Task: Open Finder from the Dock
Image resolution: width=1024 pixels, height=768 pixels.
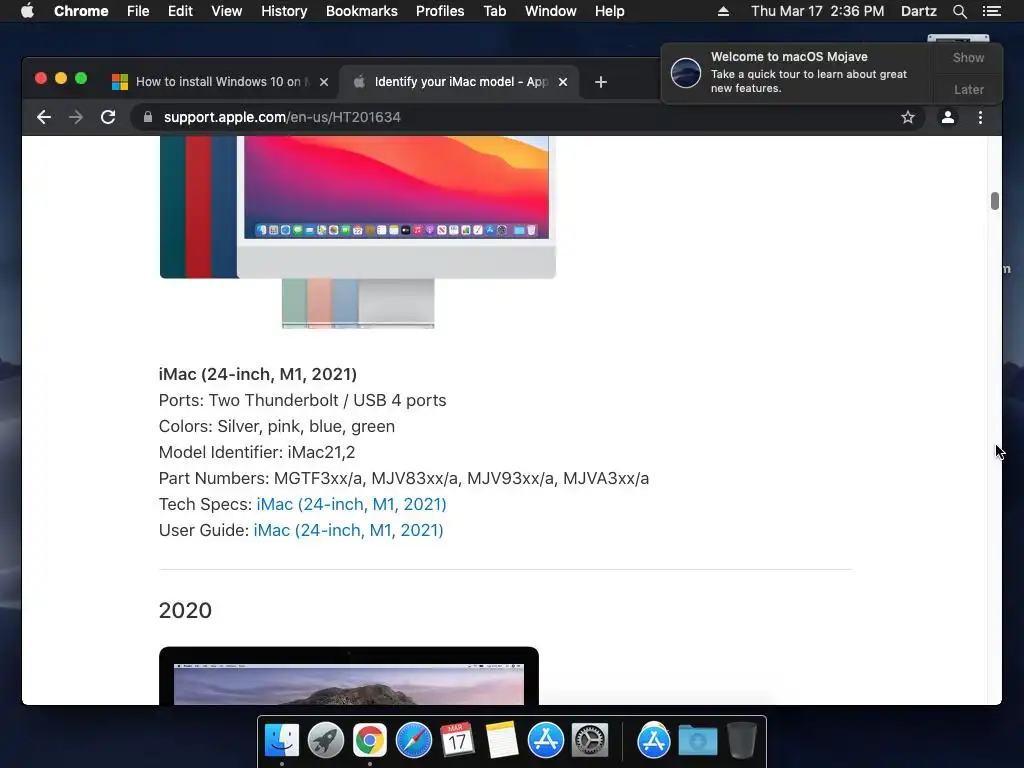Action: (282, 740)
